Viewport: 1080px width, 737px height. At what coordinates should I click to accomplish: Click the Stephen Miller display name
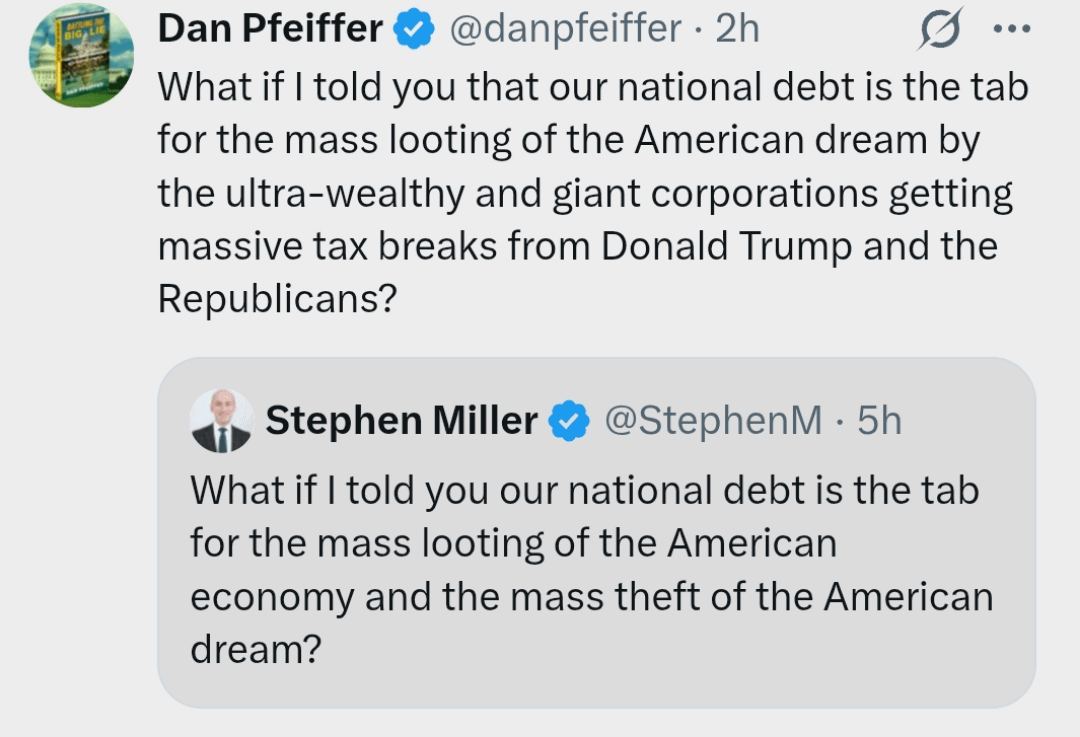coord(401,421)
